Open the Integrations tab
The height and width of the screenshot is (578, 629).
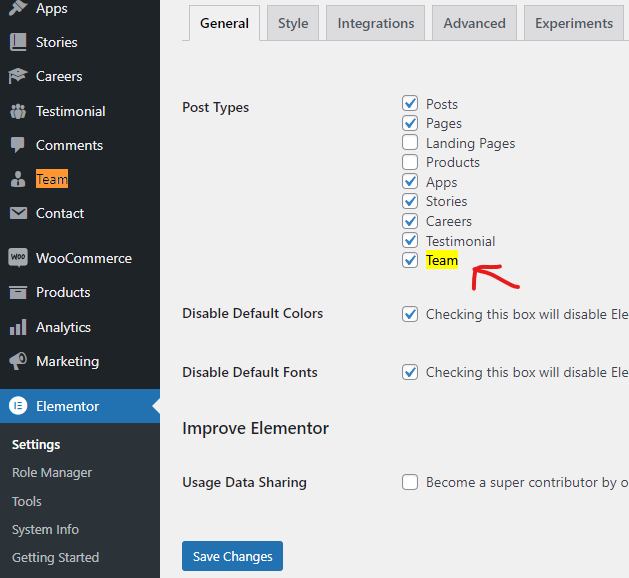click(375, 23)
